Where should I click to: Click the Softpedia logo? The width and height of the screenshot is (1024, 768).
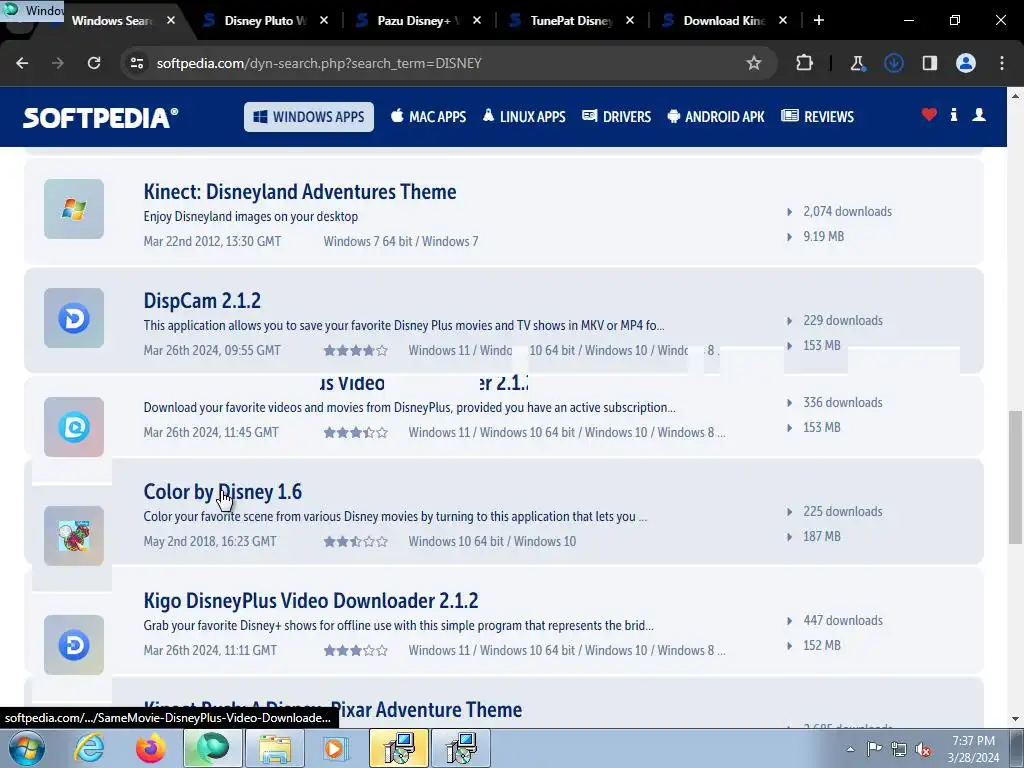101,118
